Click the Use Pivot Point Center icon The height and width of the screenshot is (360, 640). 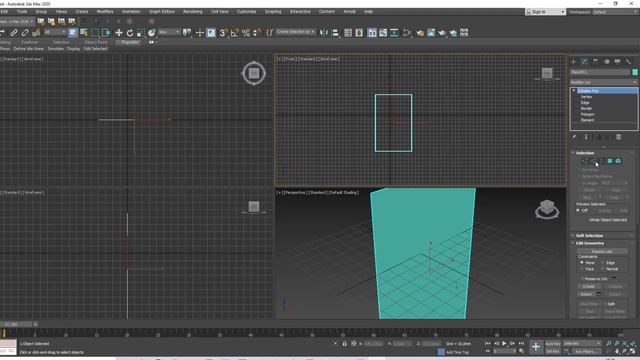[x=187, y=33]
